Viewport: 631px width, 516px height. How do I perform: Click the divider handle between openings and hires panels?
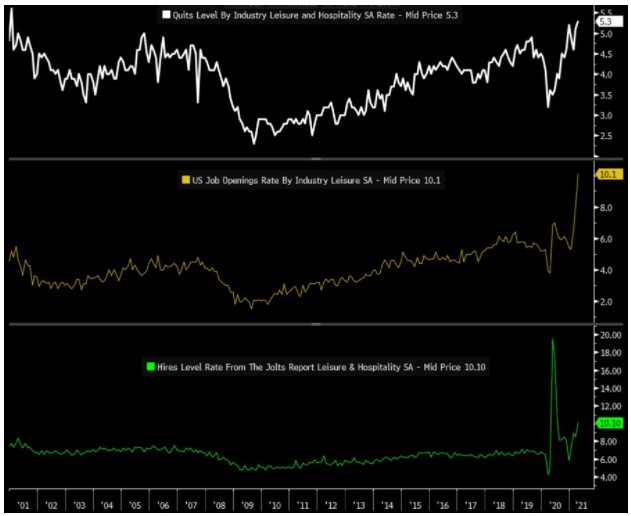(x=316, y=324)
